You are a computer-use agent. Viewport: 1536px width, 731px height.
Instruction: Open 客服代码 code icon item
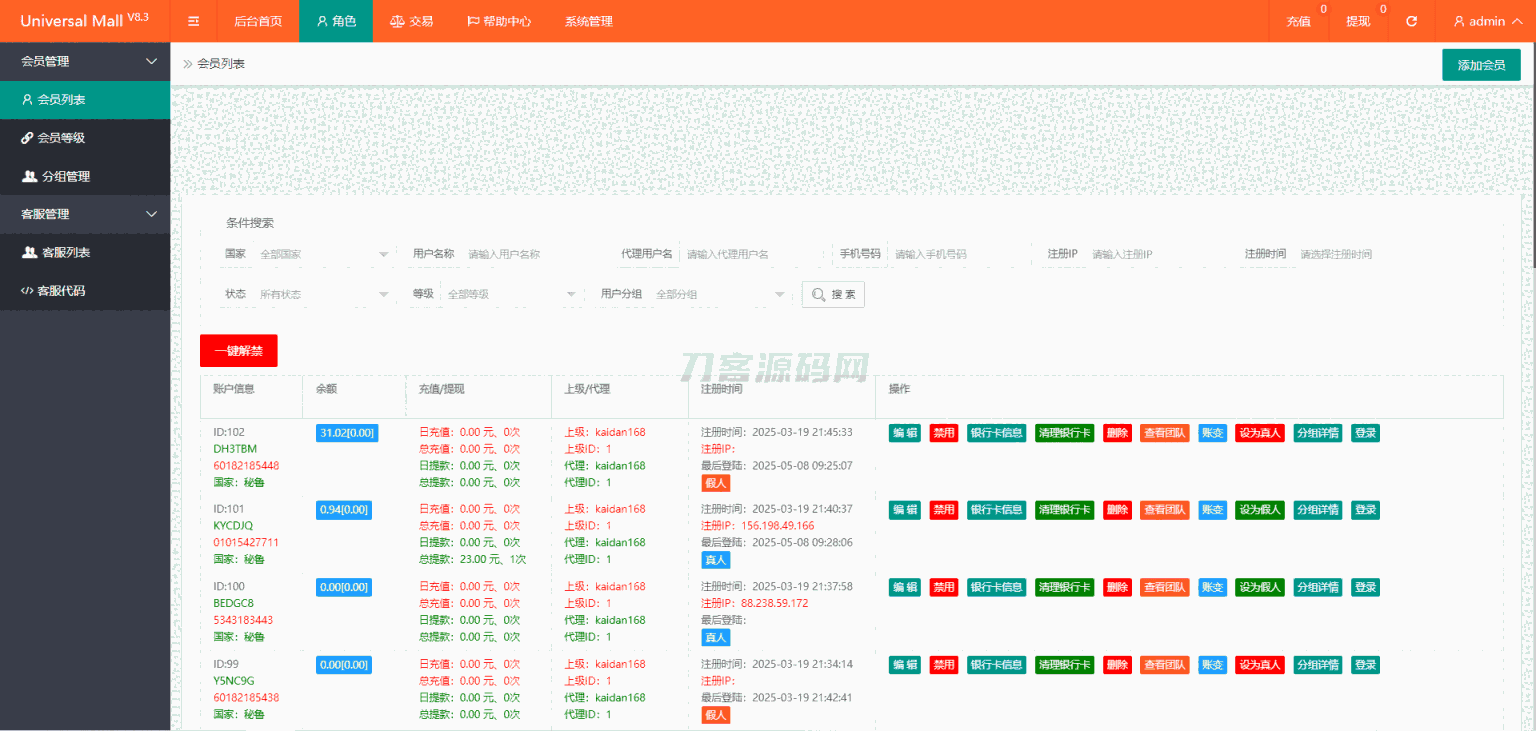coord(27,290)
